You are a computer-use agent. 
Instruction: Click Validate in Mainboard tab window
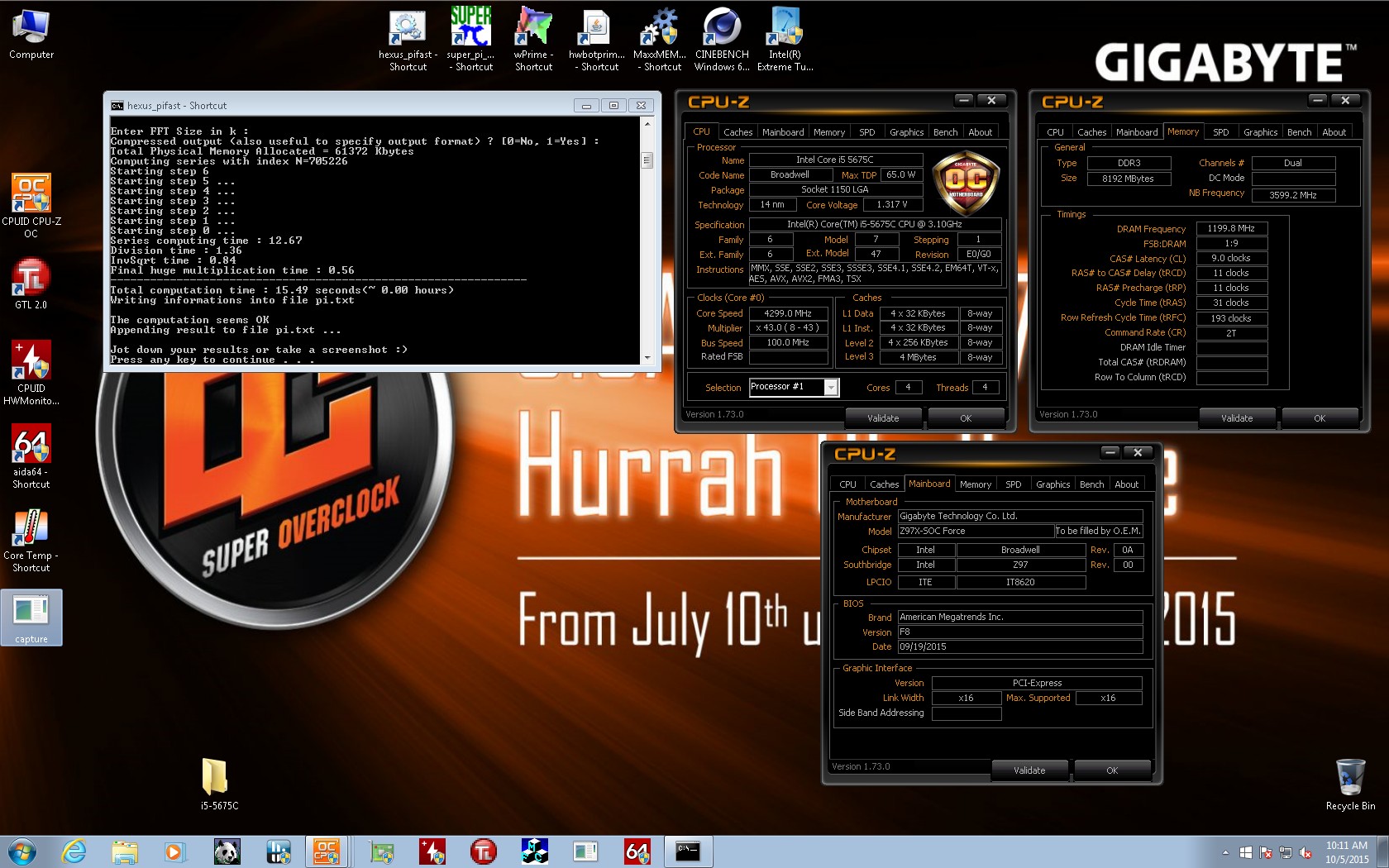click(1029, 770)
